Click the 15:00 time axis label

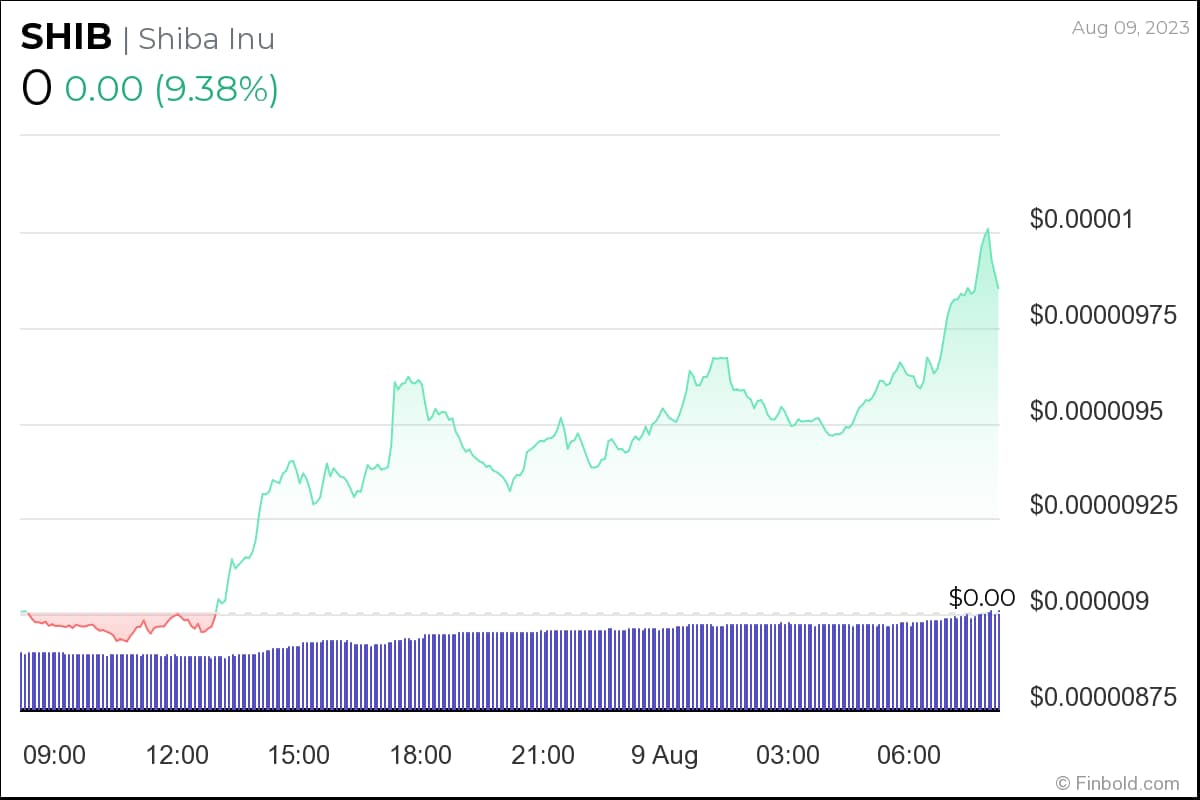click(x=299, y=754)
